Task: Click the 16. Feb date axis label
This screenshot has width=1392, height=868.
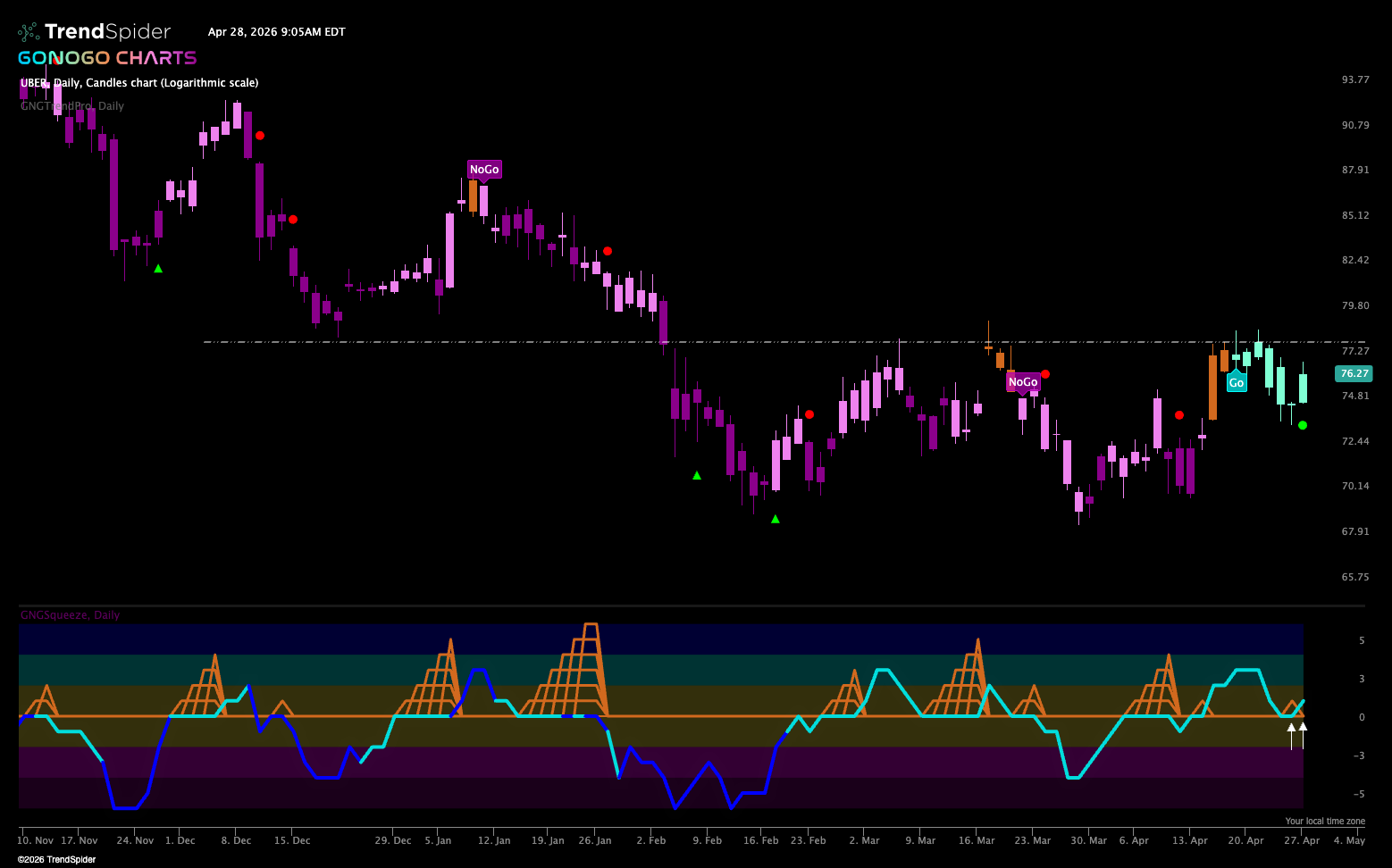Action: point(762,840)
